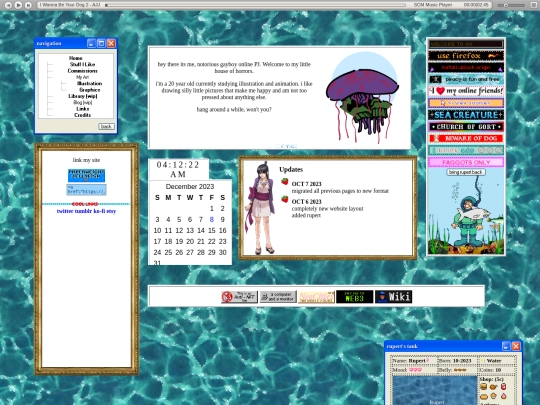The image size is (540, 405).
Task: Close rupert's tank window
Action: pos(516,346)
